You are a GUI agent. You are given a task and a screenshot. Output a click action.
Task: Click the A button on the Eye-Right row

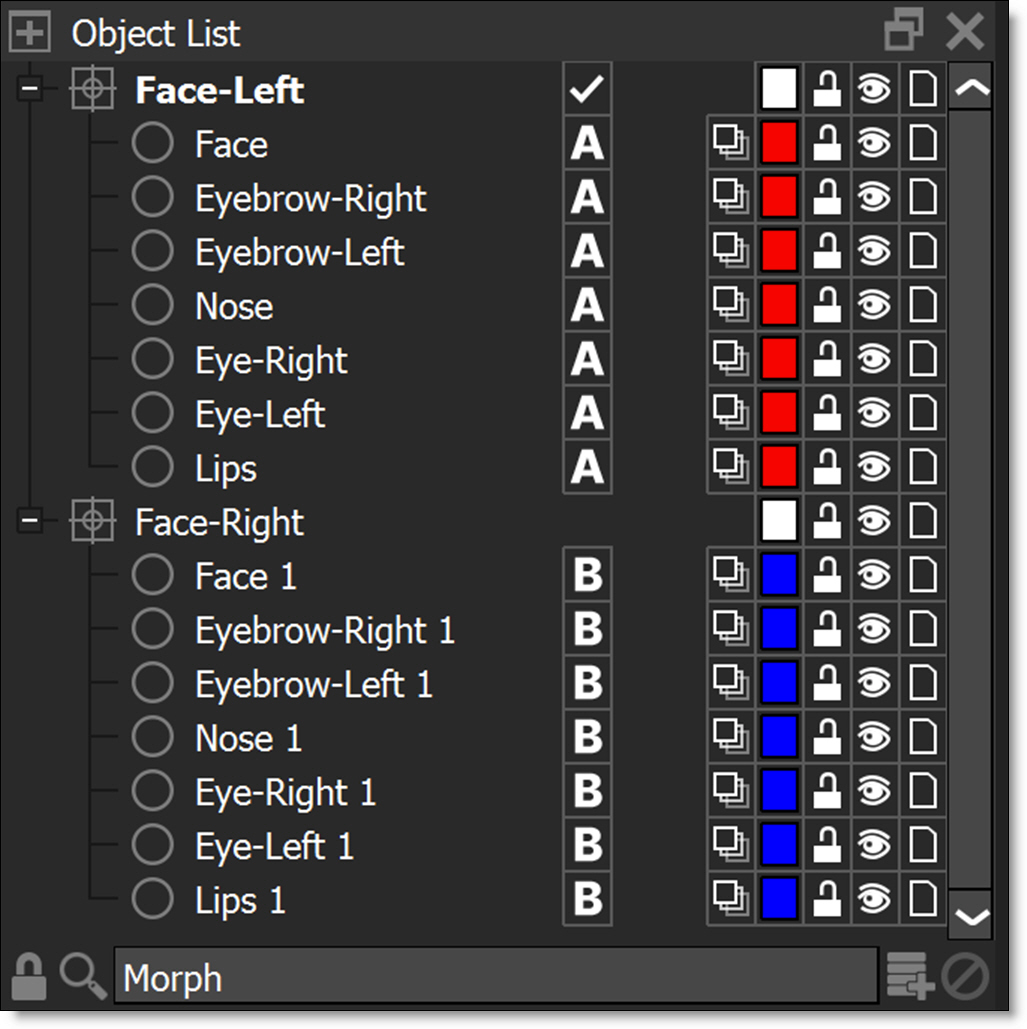click(x=587, y=360)
